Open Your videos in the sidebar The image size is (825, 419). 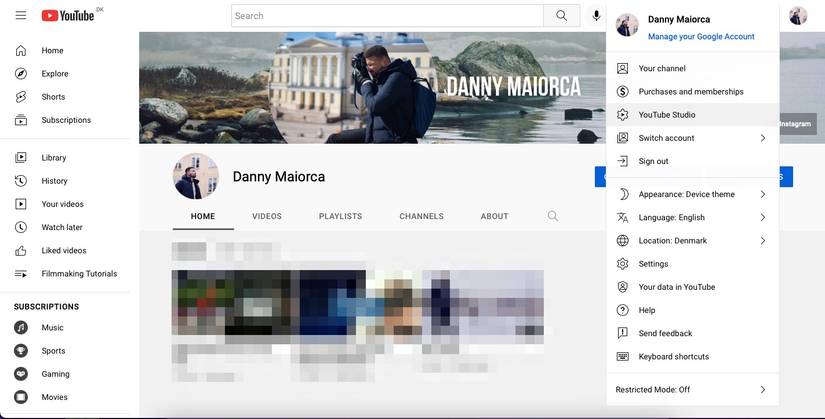(x=65, y=204)
